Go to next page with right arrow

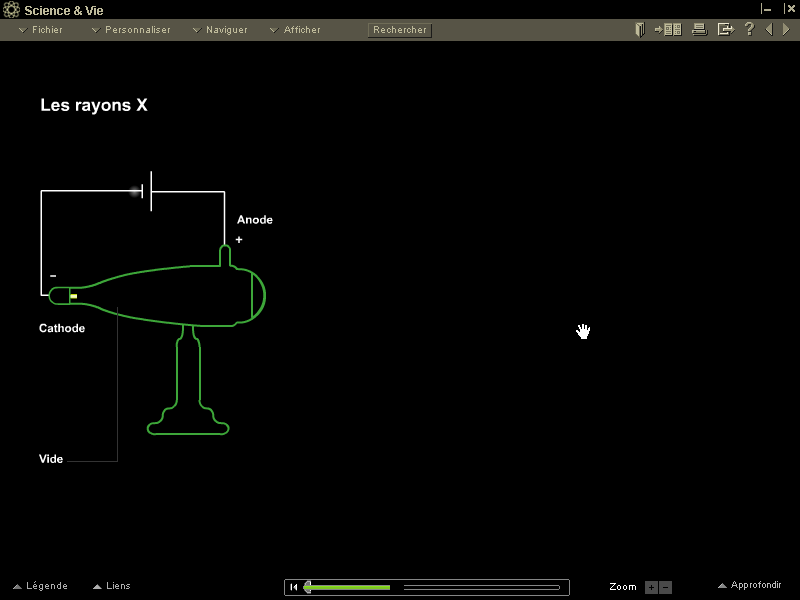click(x=786, y=30)
